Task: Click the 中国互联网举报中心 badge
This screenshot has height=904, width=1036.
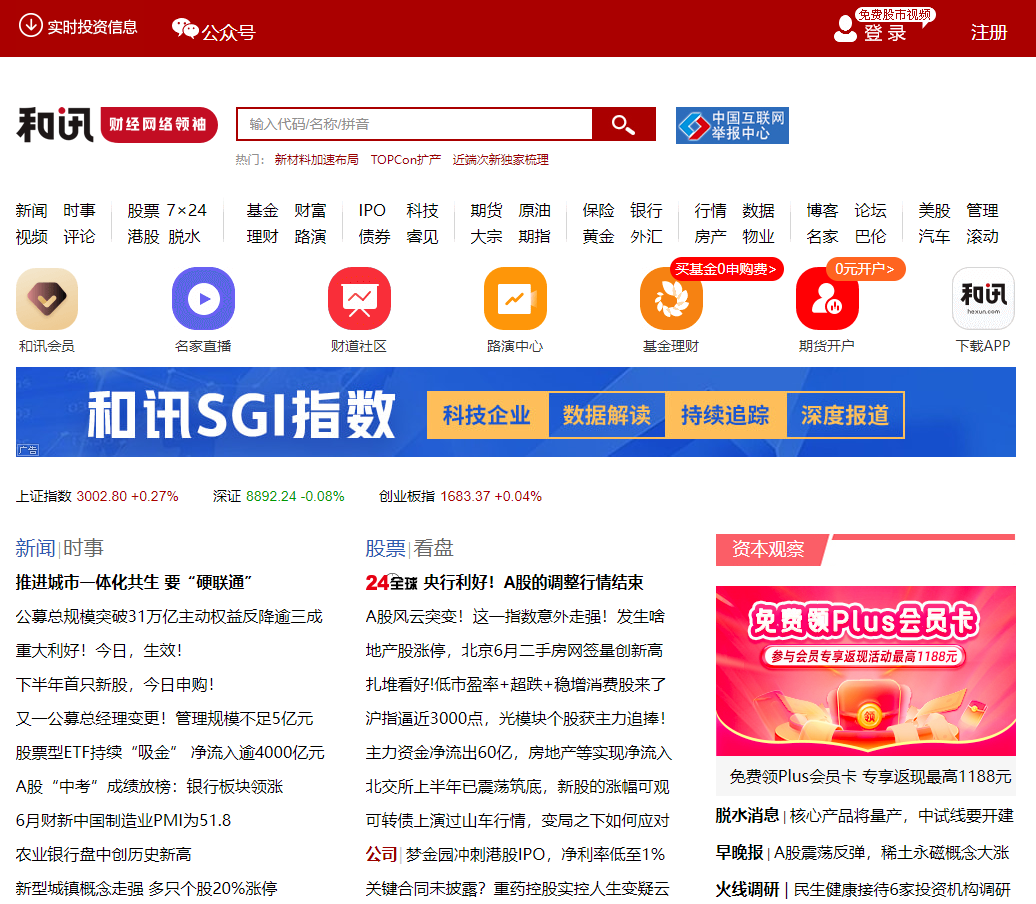Action: 732,125
